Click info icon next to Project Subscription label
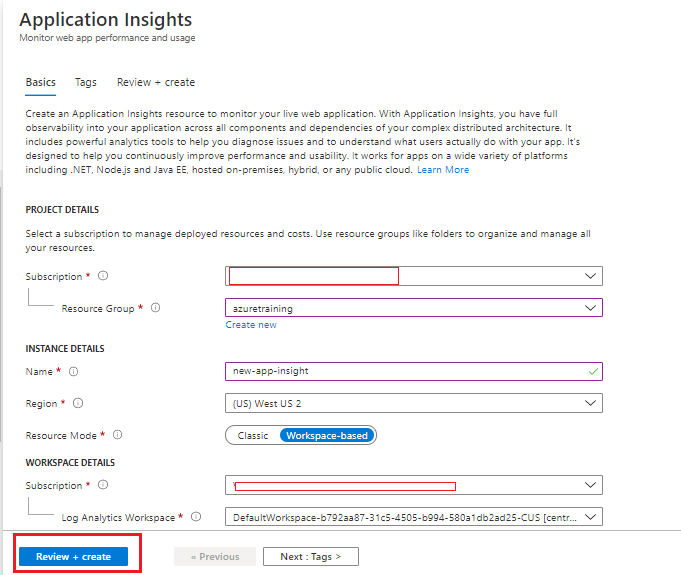Image resolution: width=681 pixels, height=575 pixels. coord(103,276)
